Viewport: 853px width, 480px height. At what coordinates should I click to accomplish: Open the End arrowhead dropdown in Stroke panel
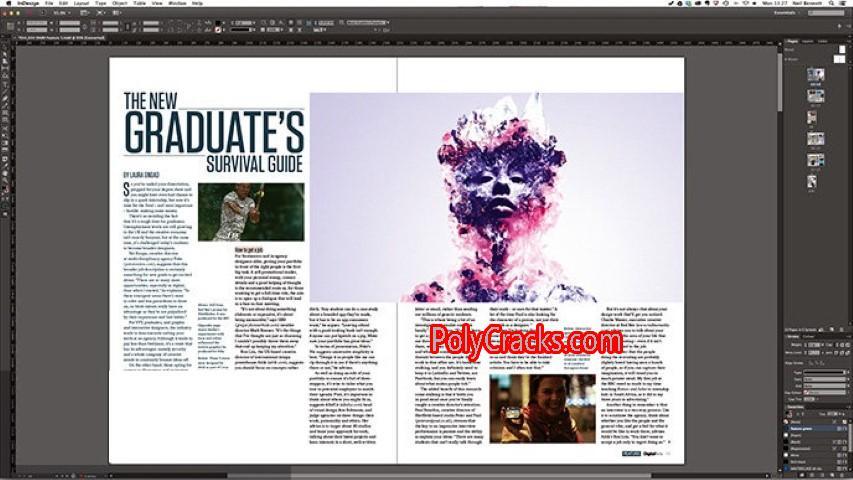pos(825,386)
